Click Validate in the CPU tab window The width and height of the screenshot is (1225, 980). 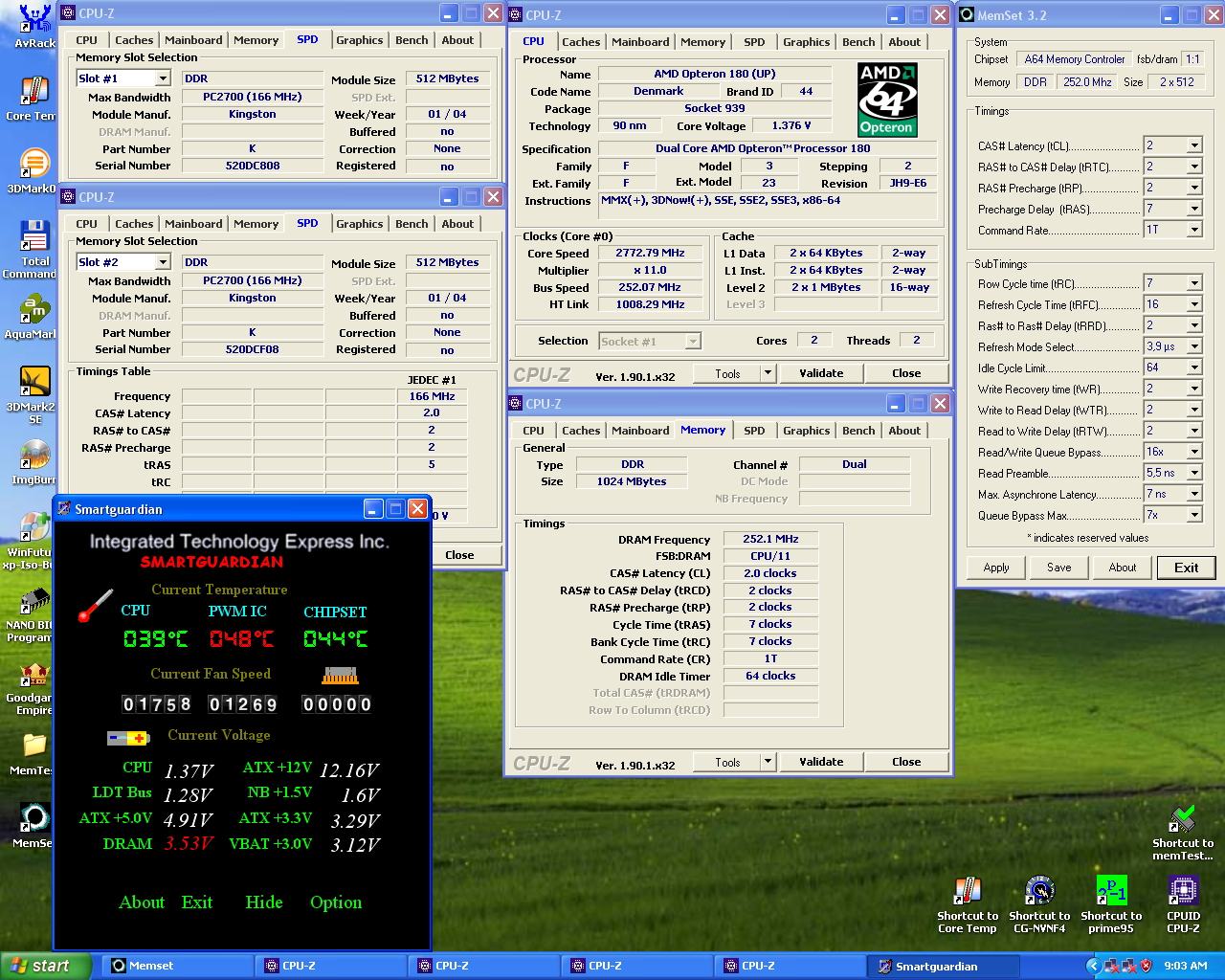tap(821, 373)
